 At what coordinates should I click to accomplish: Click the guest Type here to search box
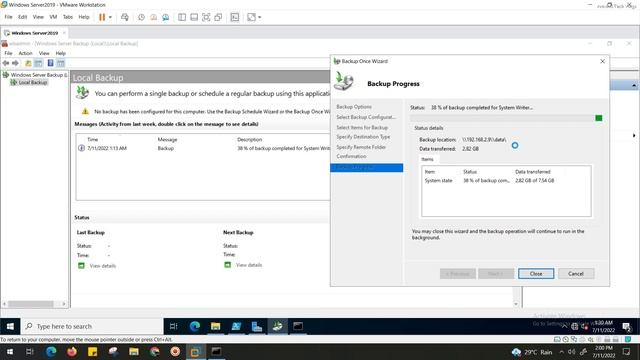click(x=92, y=327)
